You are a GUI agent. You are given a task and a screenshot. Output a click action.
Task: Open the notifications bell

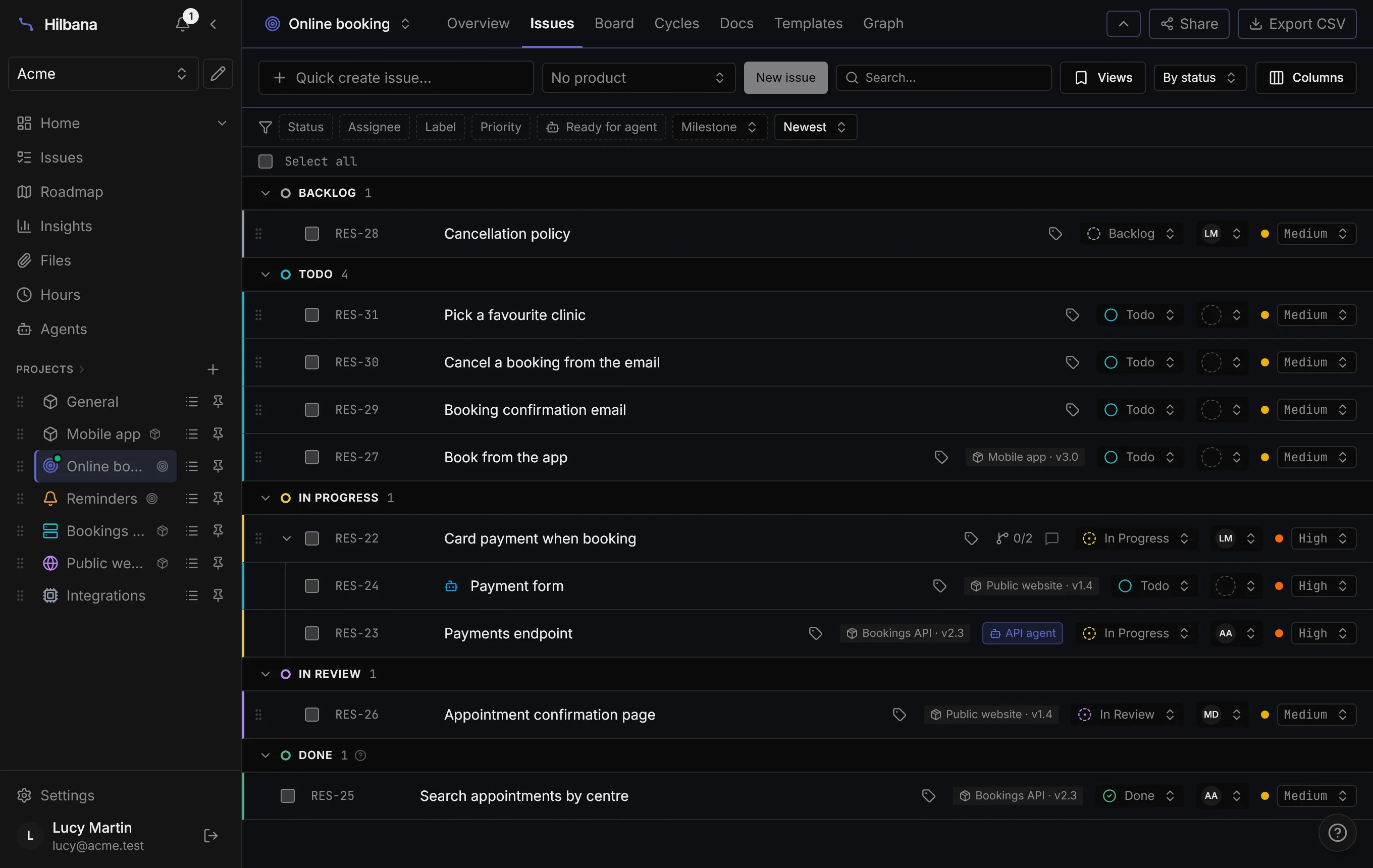click(183, 24)
